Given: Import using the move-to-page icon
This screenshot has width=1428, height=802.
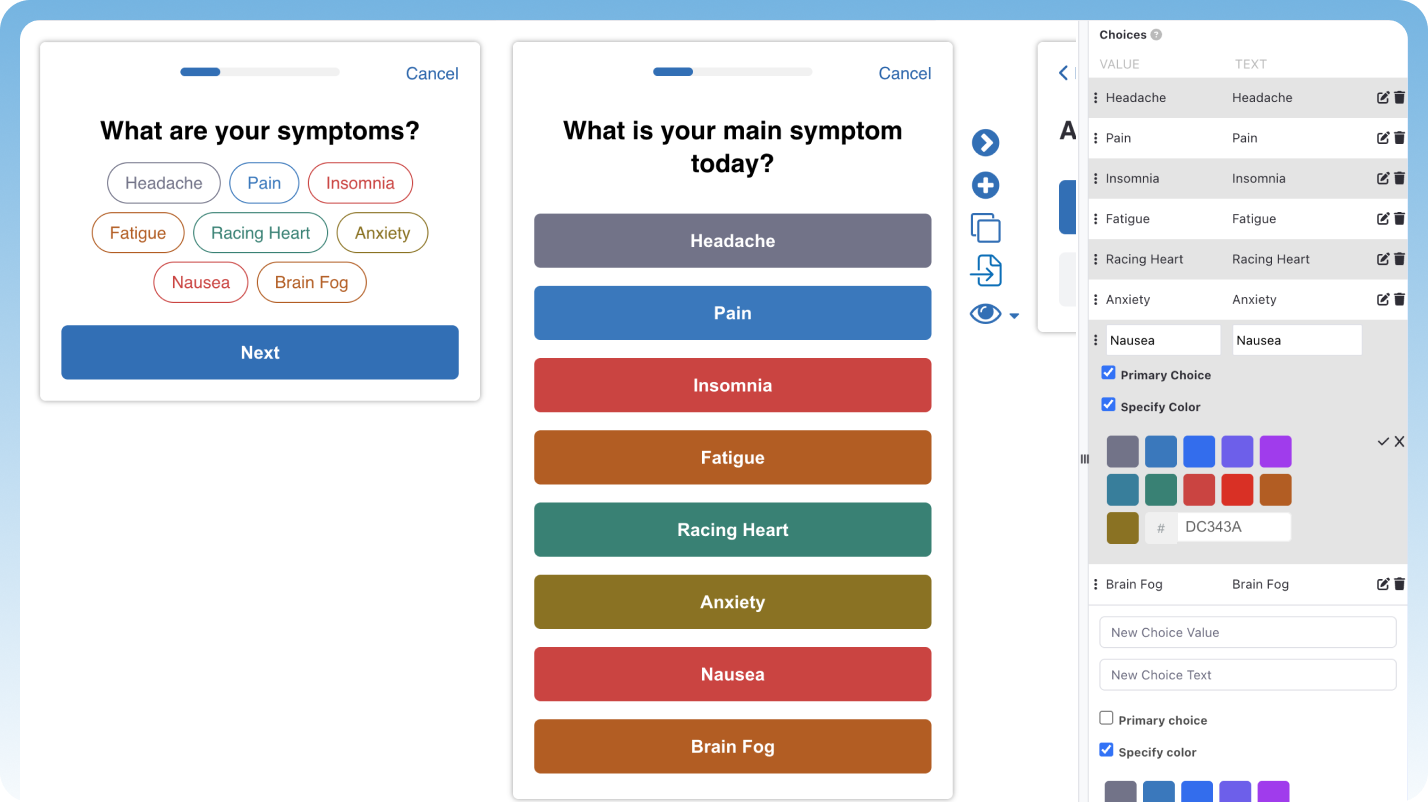Looking at the screenshot, I should [985, 270].
